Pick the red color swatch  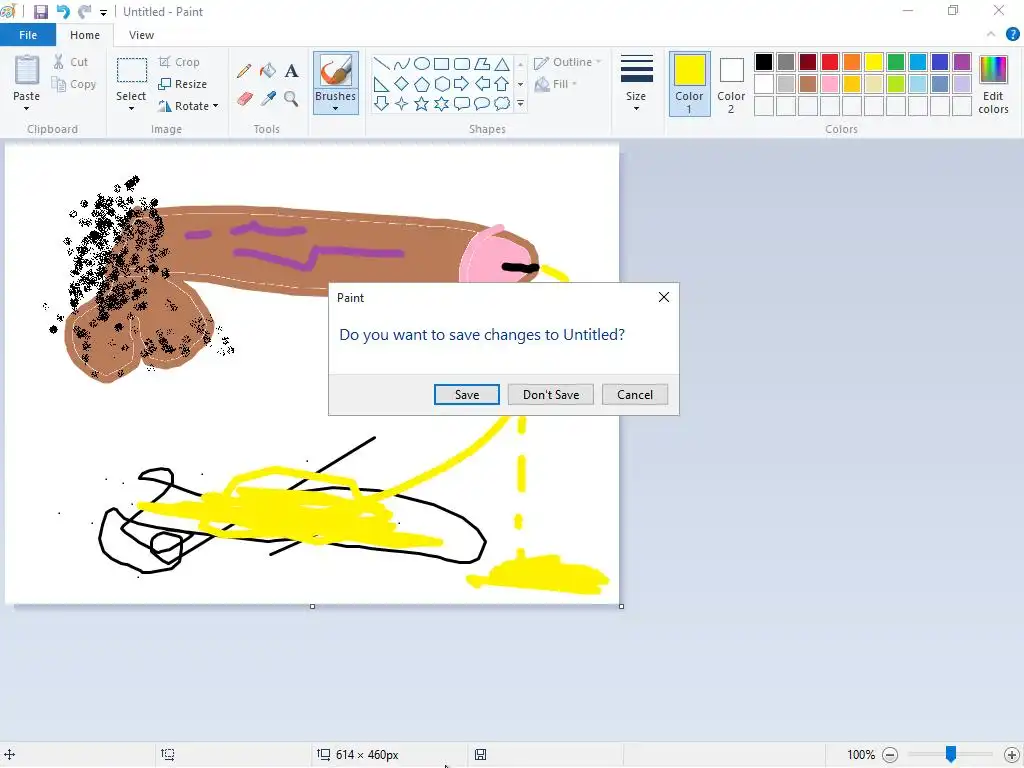pyautogui.click(x=830, y=62)
